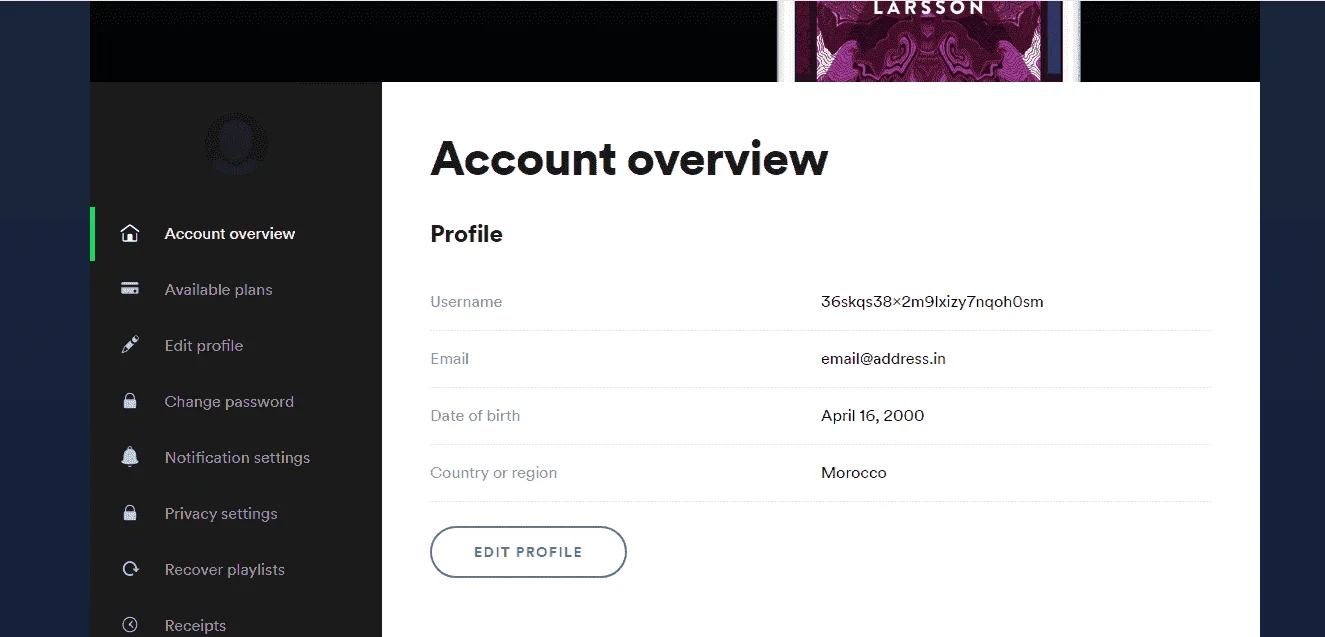Click the pencil icon for Edit profile
Image resolution: width=1325 pixels, height=637 pixels.
tap(129, 345)
